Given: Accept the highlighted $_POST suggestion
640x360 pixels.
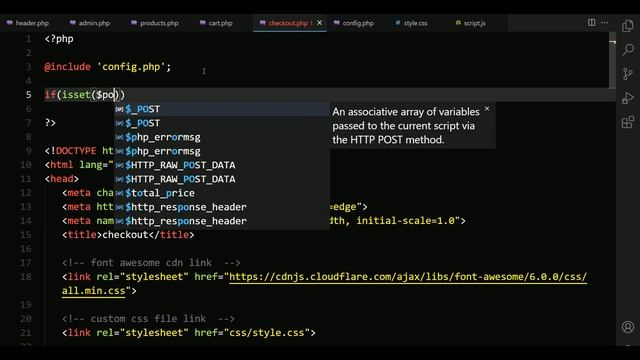Looking at the screenshot, I should point(222,109).
